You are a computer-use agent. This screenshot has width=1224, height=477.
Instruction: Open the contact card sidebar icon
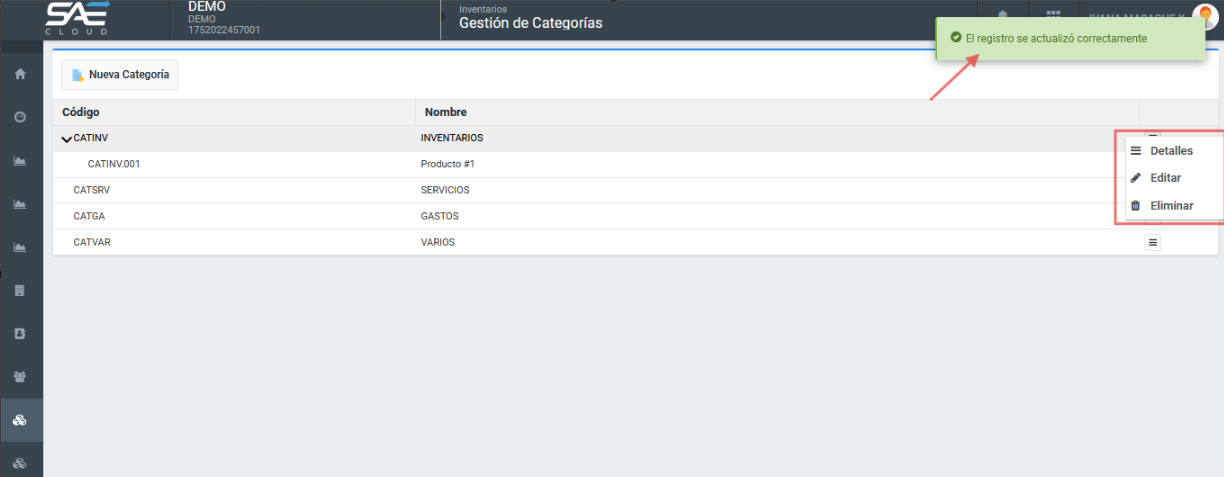(x=20, y=334)
